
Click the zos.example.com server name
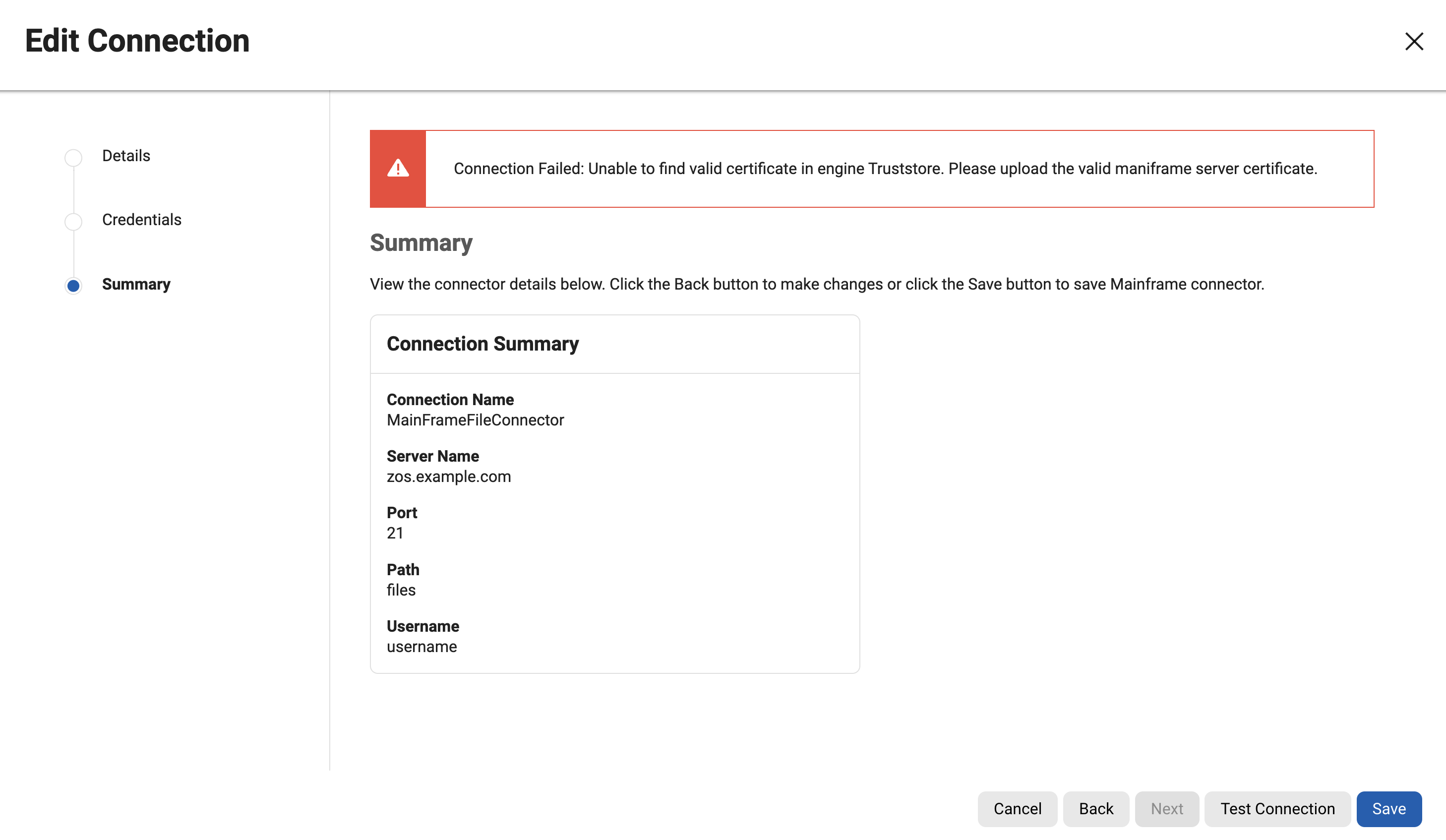click(448, 477)
